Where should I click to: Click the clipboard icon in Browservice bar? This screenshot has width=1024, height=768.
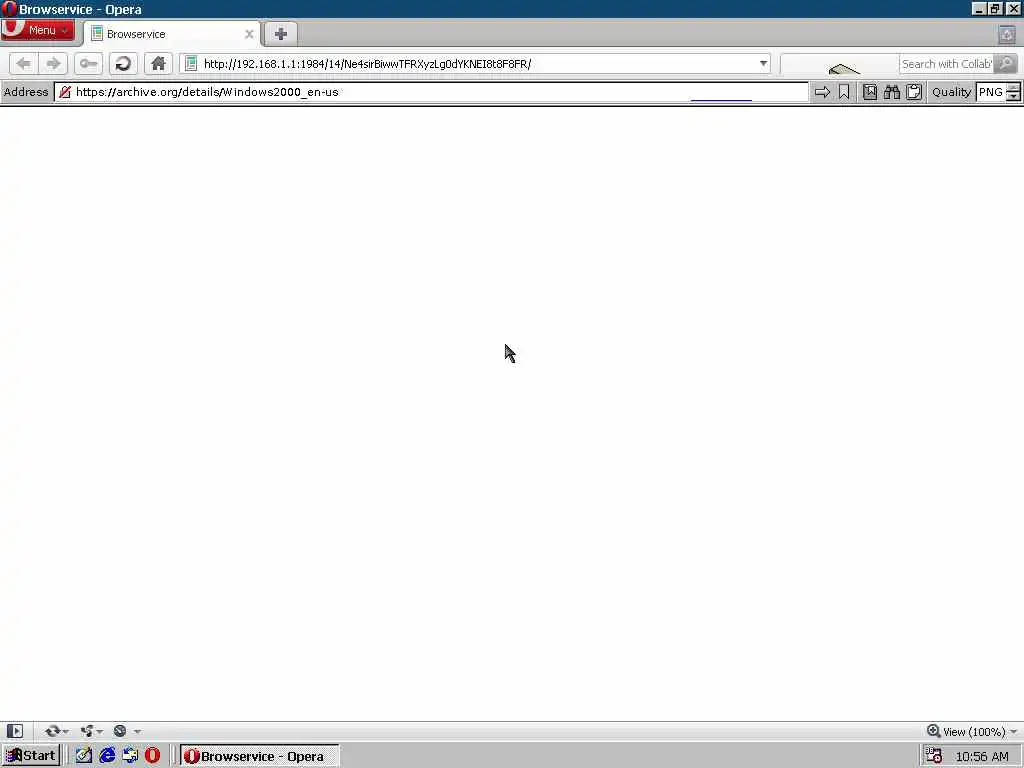point(914,92)
